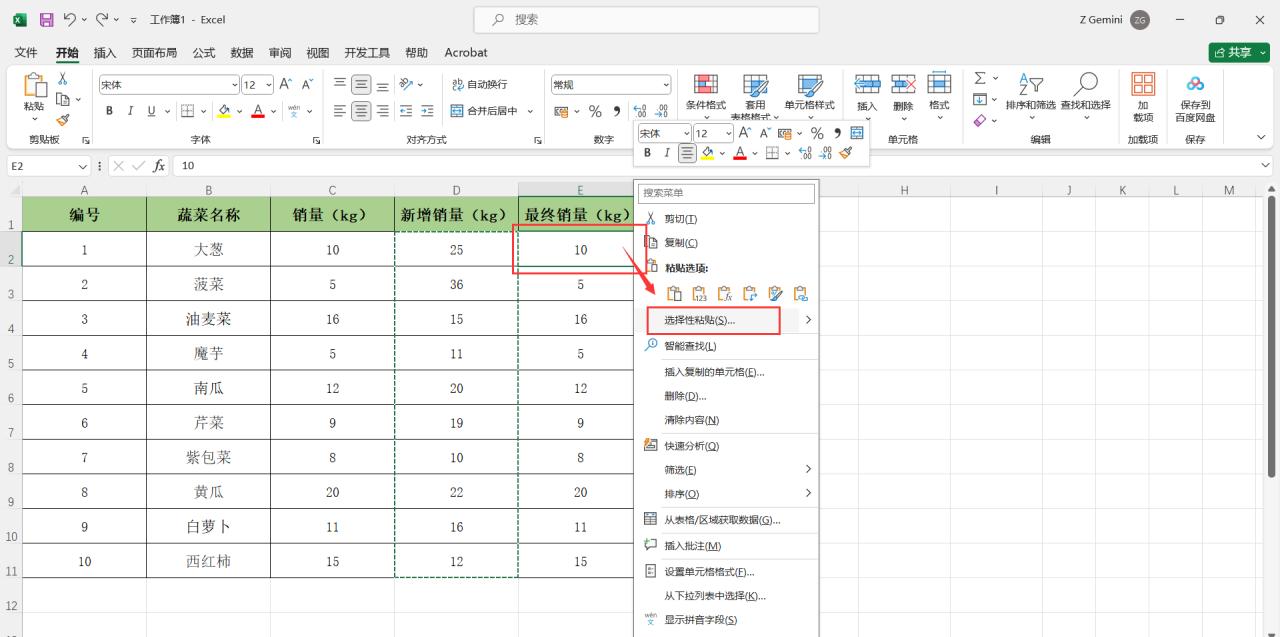The width and height of the screenshot is (1280, 637).
Task: Click Decrease Indent in alignment group
Action: (x=406, y=111)
